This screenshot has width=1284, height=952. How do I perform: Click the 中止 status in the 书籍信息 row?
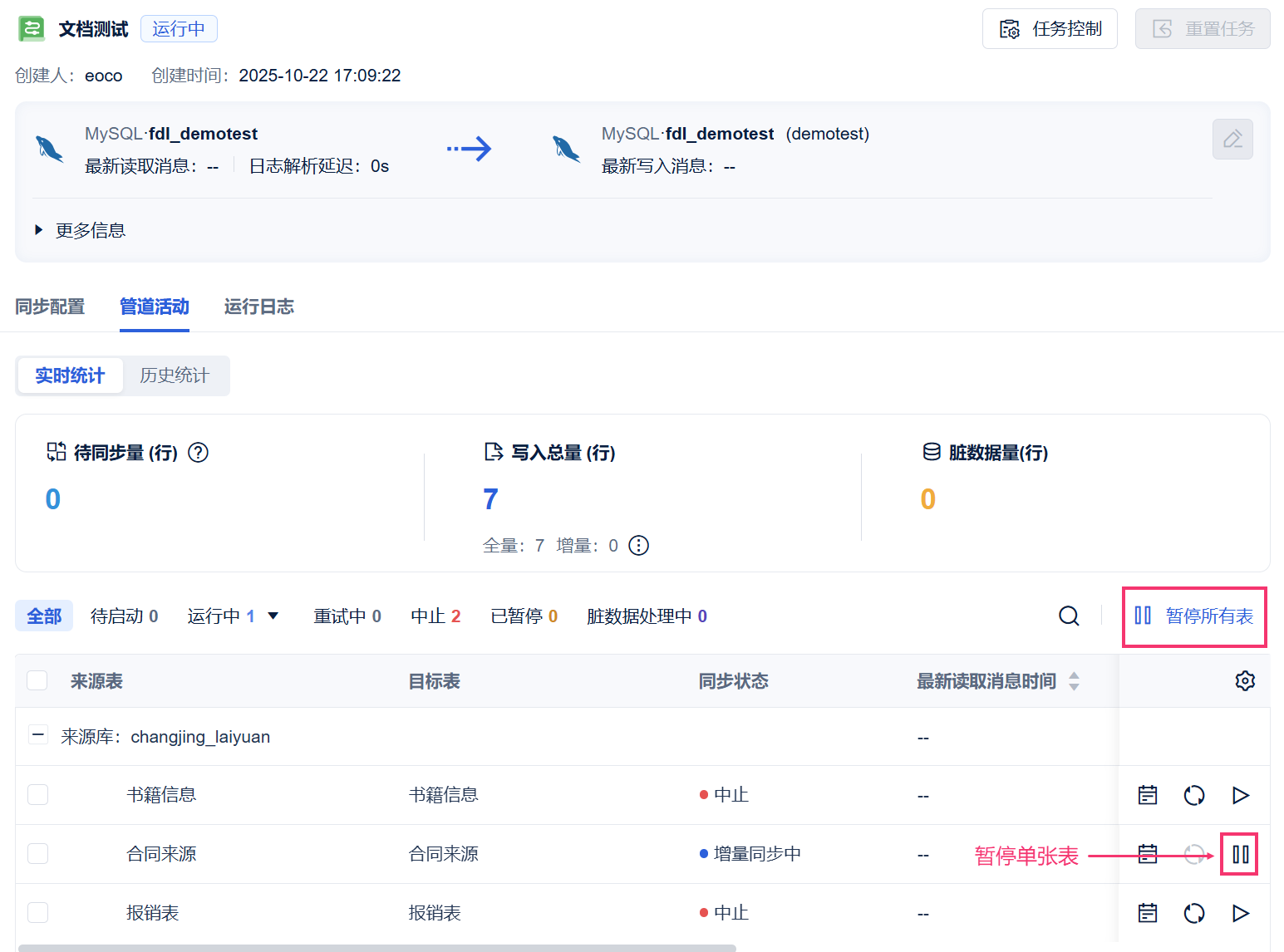click(724, 795)
